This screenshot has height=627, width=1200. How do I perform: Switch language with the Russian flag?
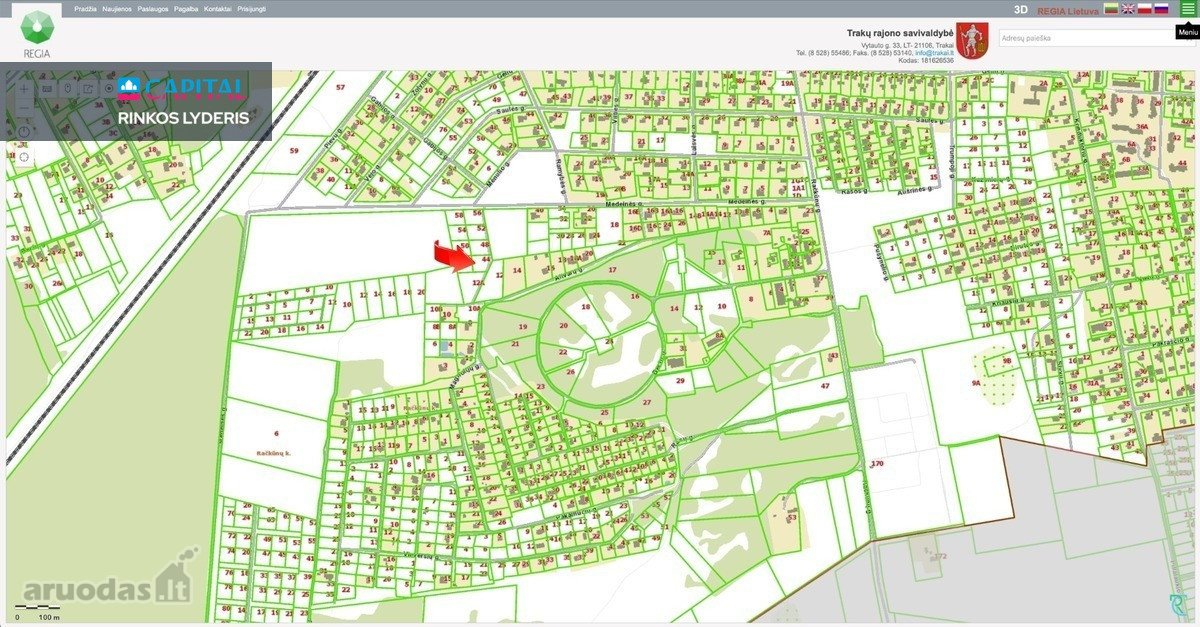(1162, 9)
